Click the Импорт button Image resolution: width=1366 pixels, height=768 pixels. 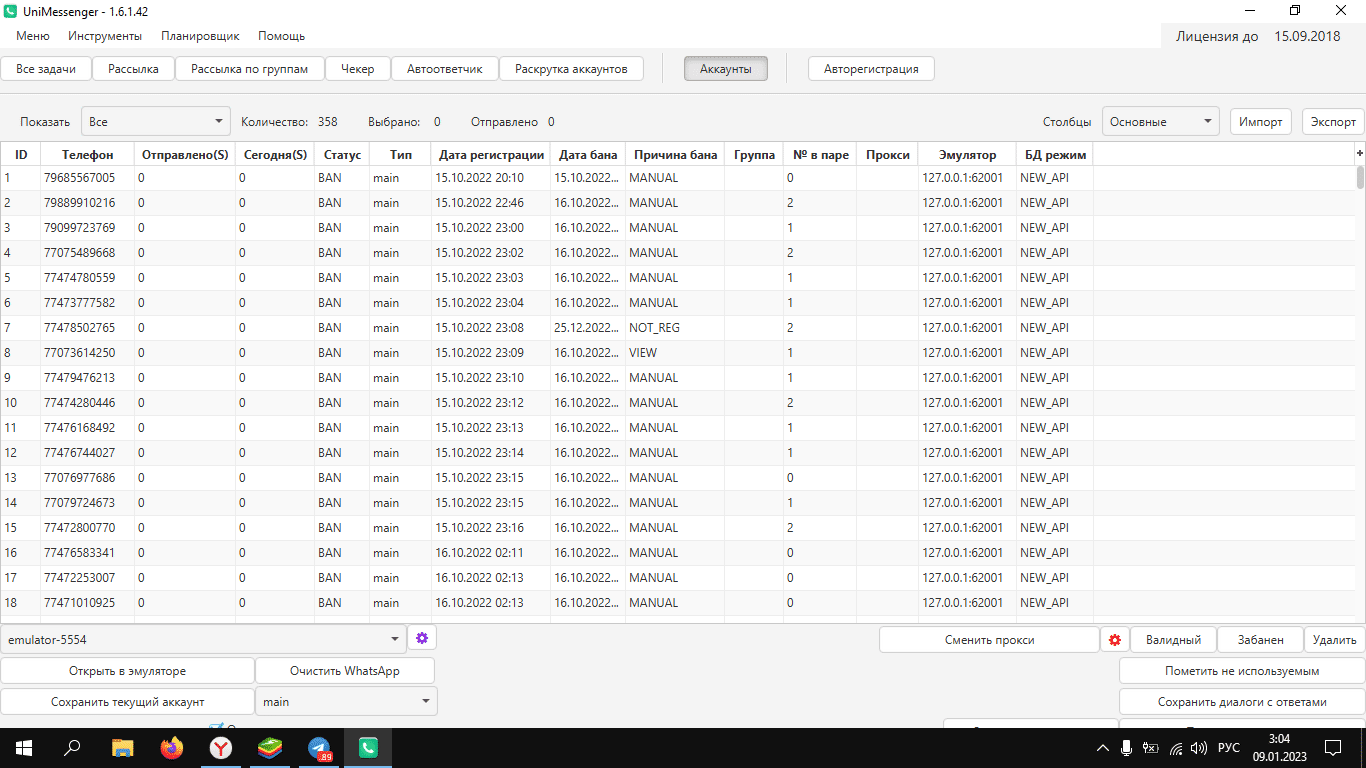click(x=1260, y=122)
